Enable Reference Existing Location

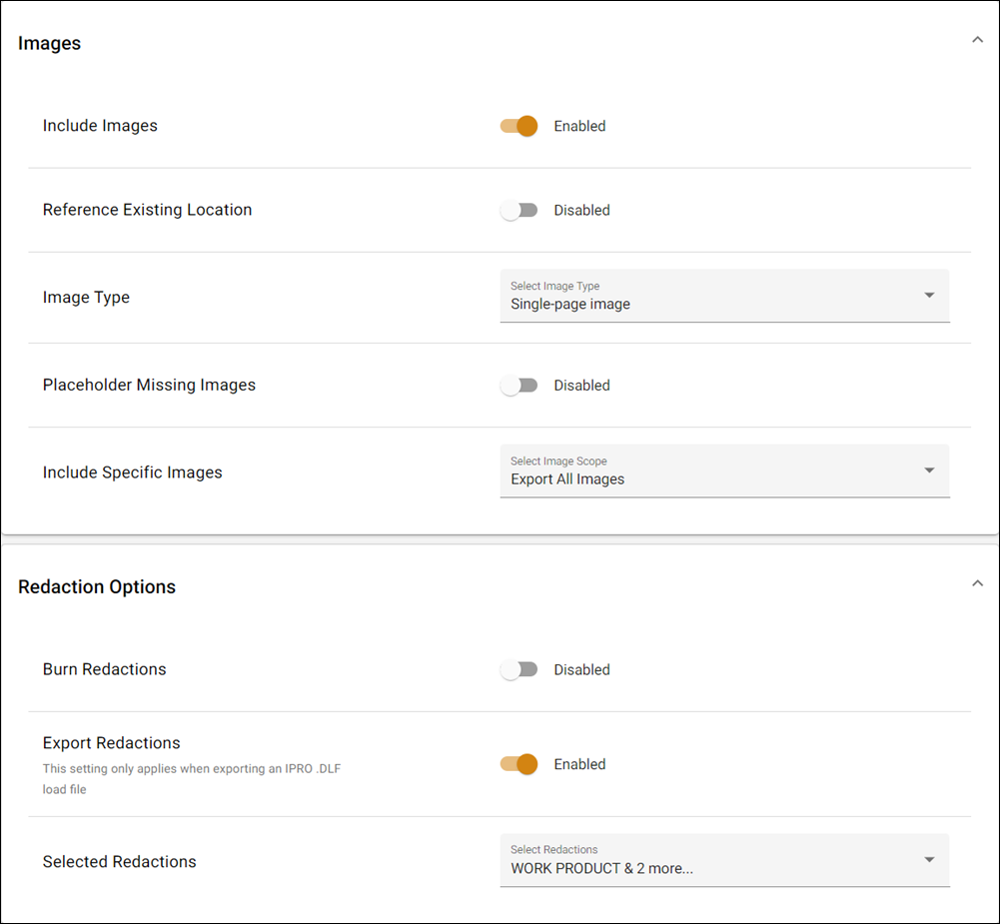(518, 210)
